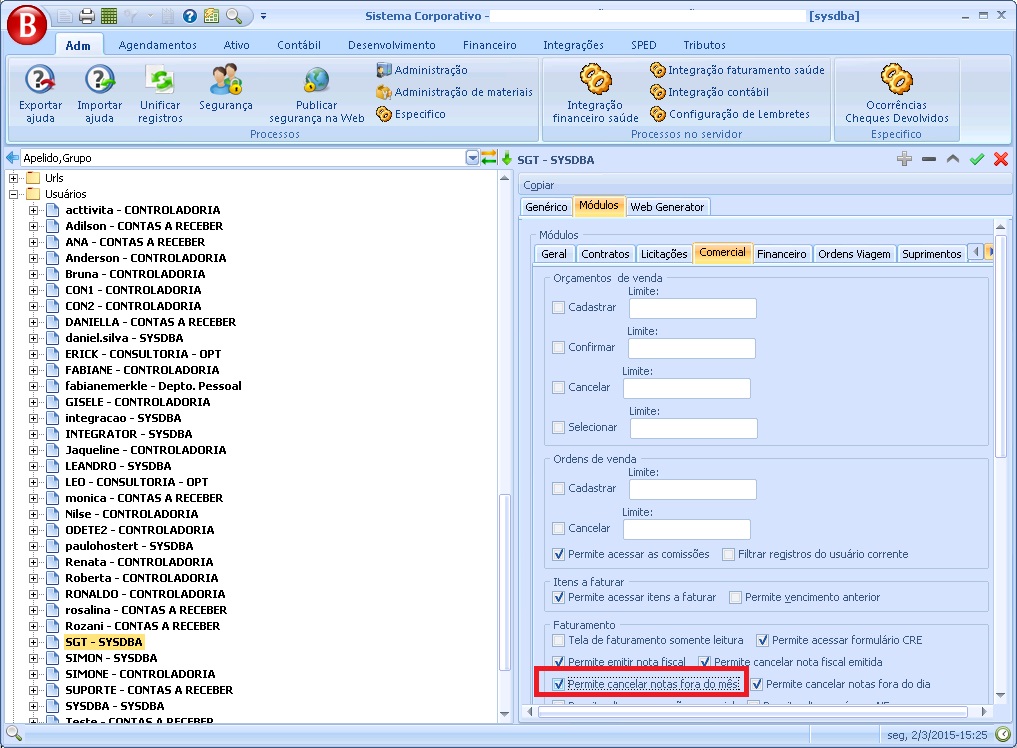Click the red X cancel icon
1017x748 pixels.
click(1000, 159)
